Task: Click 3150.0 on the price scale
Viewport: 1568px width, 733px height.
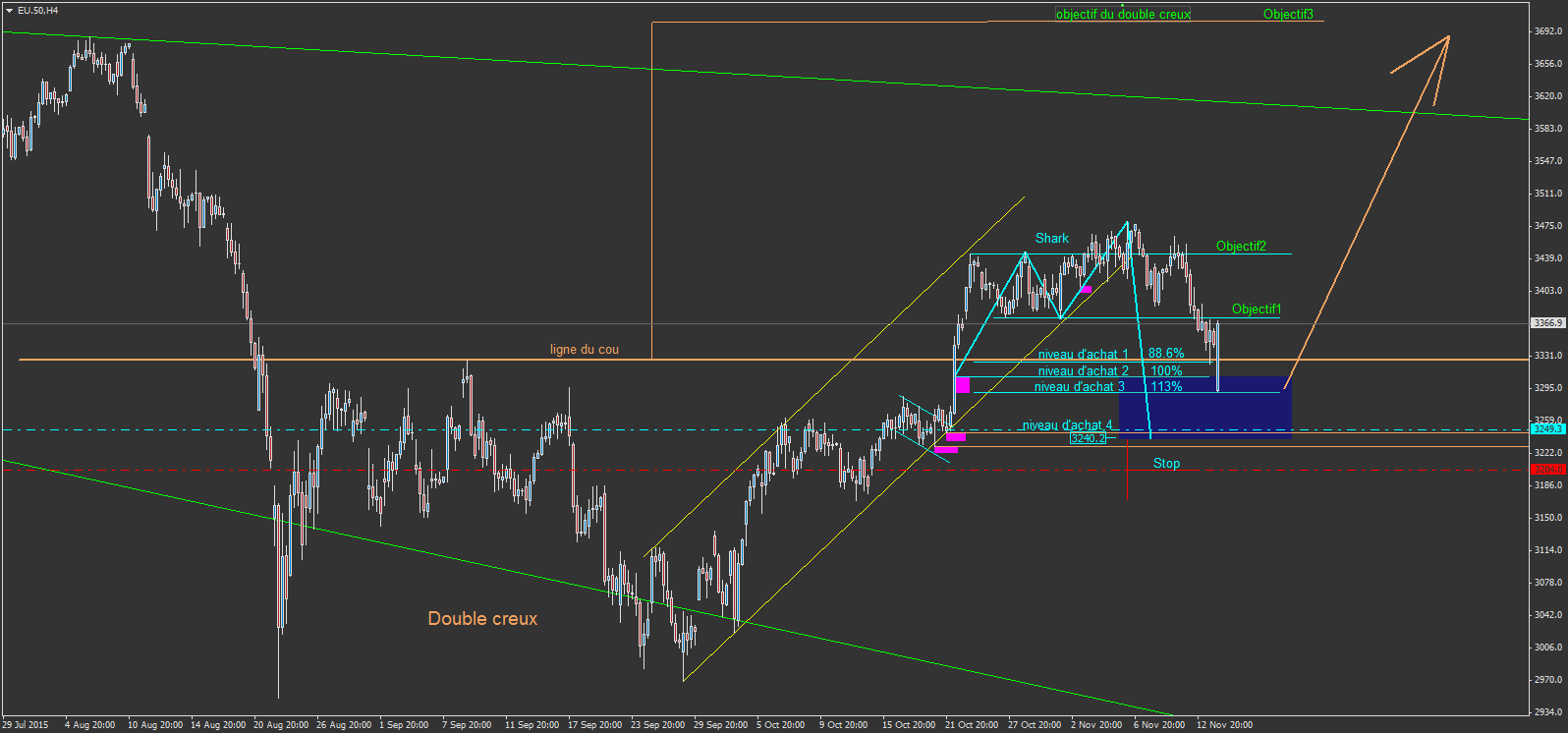Action: click(1548, 518)
